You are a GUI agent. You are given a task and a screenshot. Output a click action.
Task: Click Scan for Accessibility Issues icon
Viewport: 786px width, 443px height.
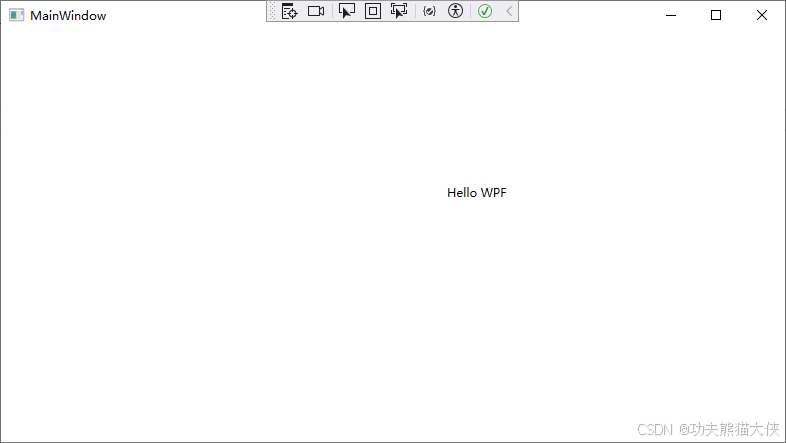(x=455, y=11)
